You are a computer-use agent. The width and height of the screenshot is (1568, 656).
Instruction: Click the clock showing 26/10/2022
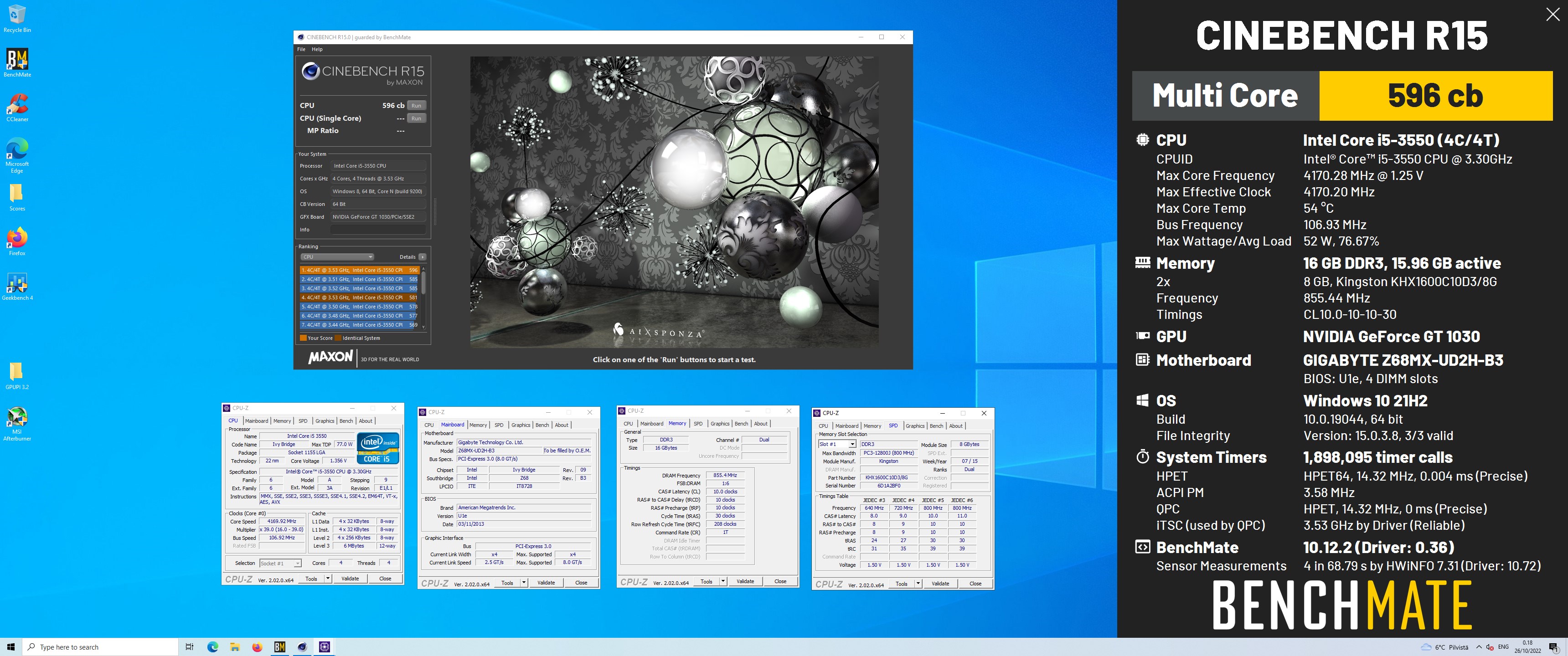coord(1528,647)
